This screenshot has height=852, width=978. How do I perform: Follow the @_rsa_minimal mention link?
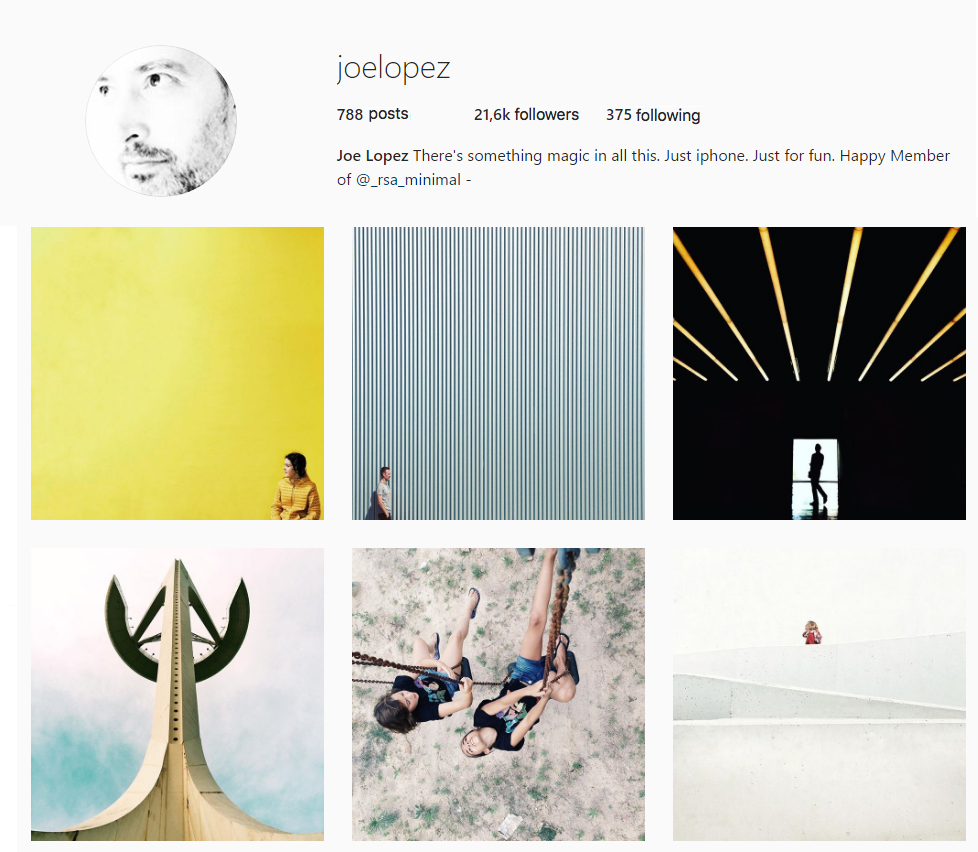(408, 180)
